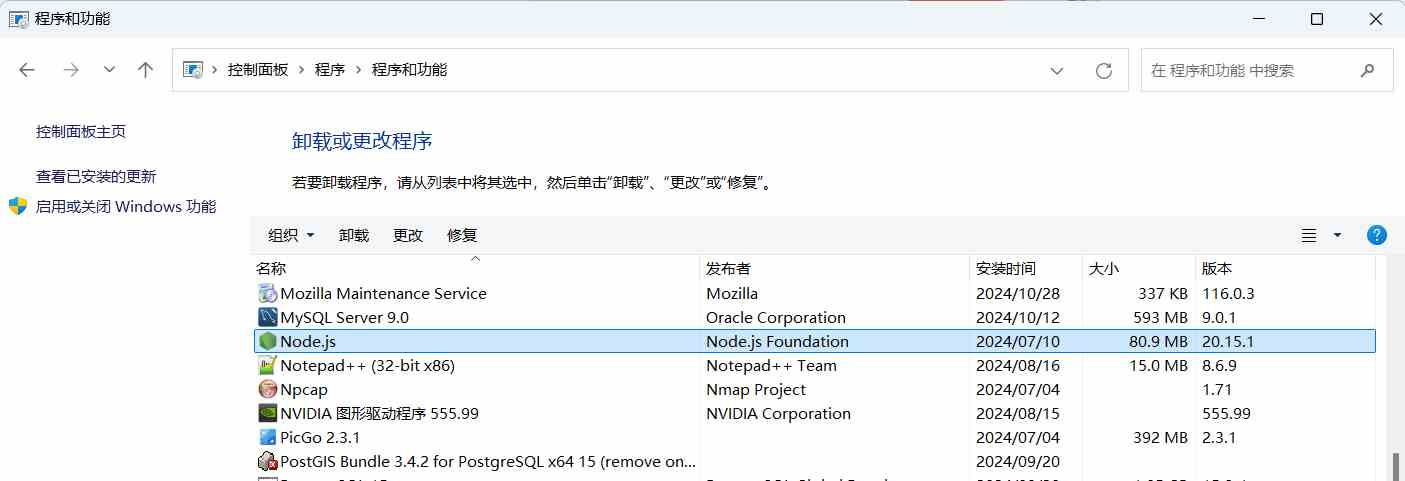The image size is (1405, 481).
Task: Select NVIDIA 图形驱动程序 555.99 entry name
Action: click(x=379, y=413)
